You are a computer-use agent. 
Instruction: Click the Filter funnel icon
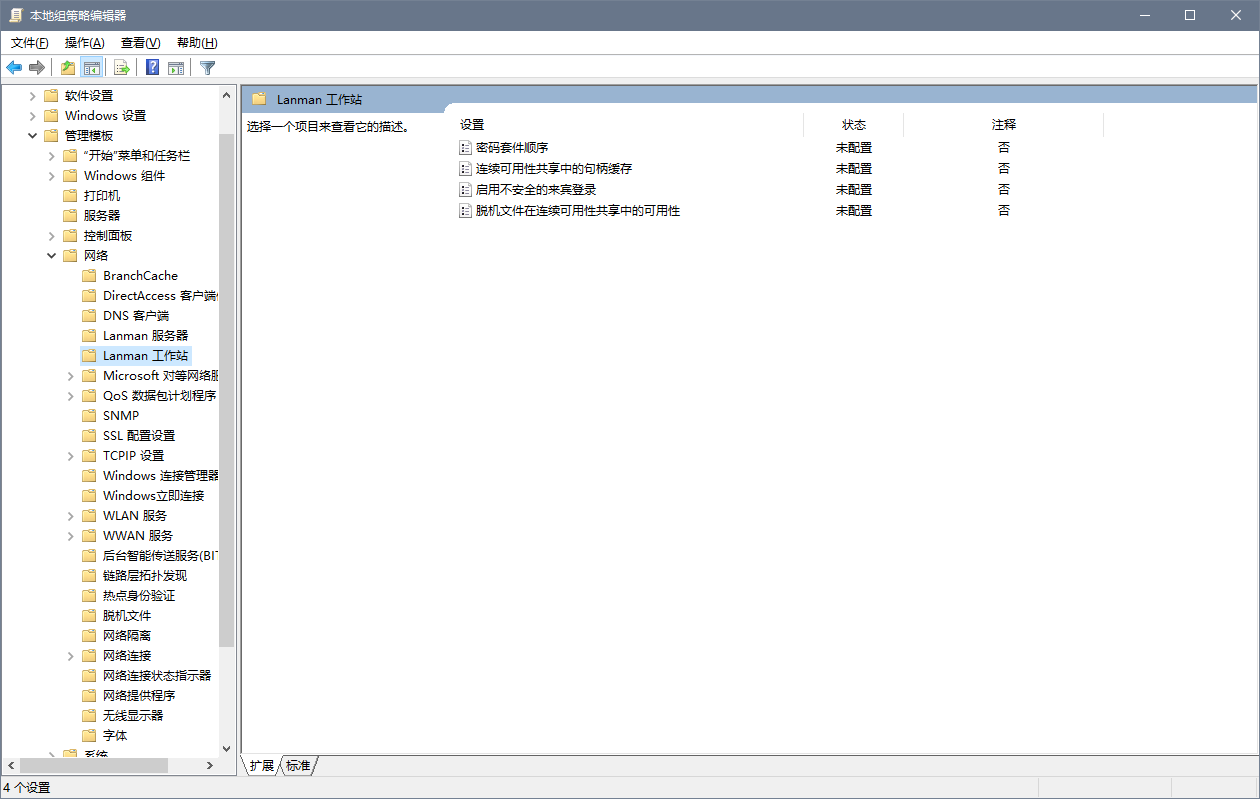coord(207,68)
